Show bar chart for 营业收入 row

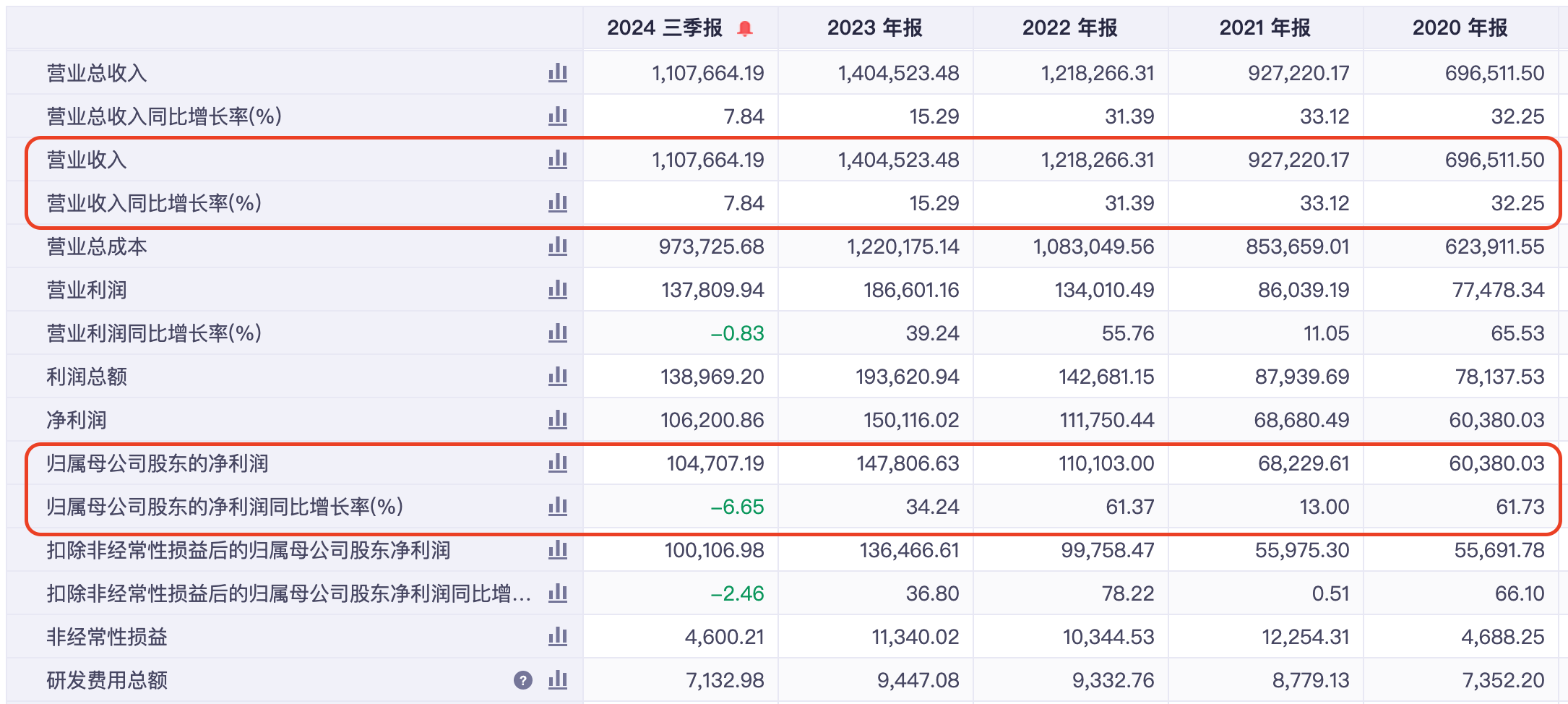557,160
